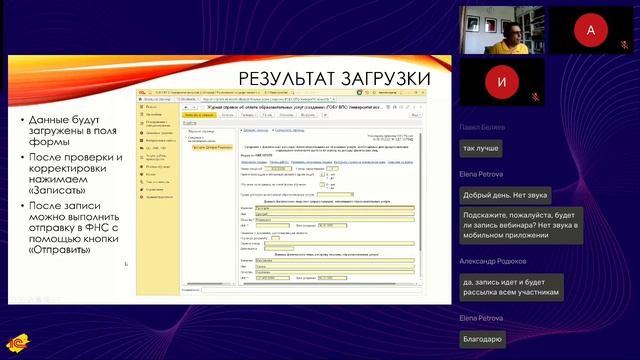Click the green round icon in 1C title bar
The width and height of the screenshot is (640, 360).
[x=359, y=93]
